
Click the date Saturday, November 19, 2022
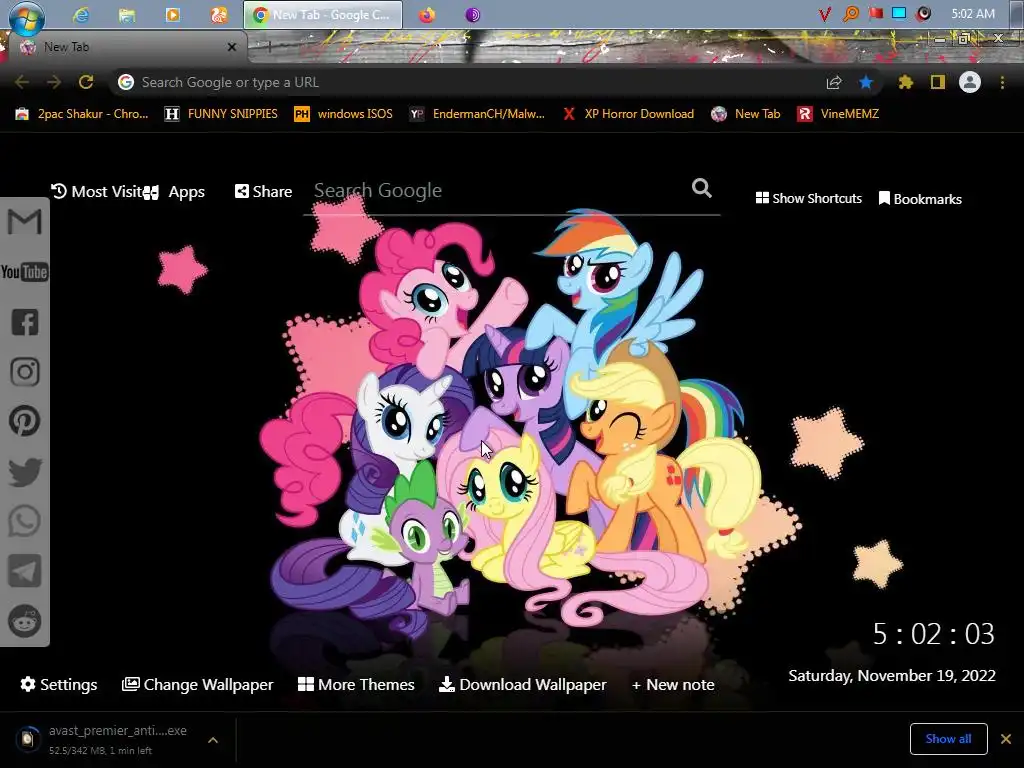coord(892,675)
